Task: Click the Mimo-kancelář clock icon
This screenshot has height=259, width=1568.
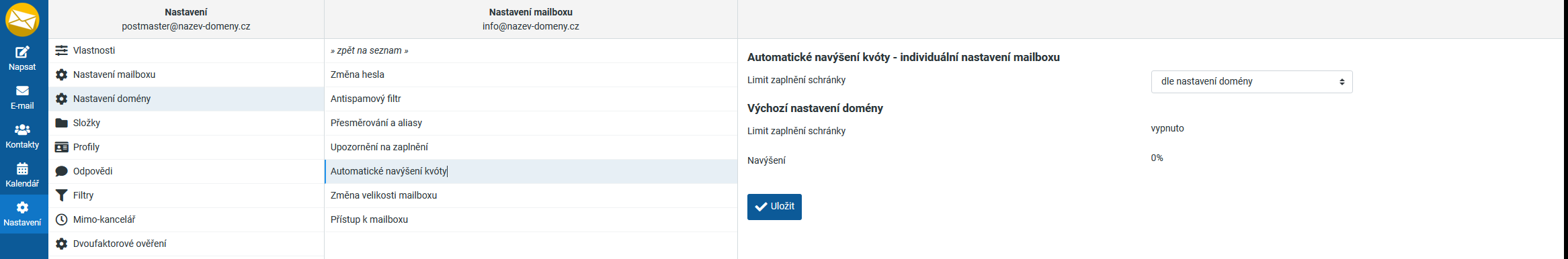Action: point(61,219)
